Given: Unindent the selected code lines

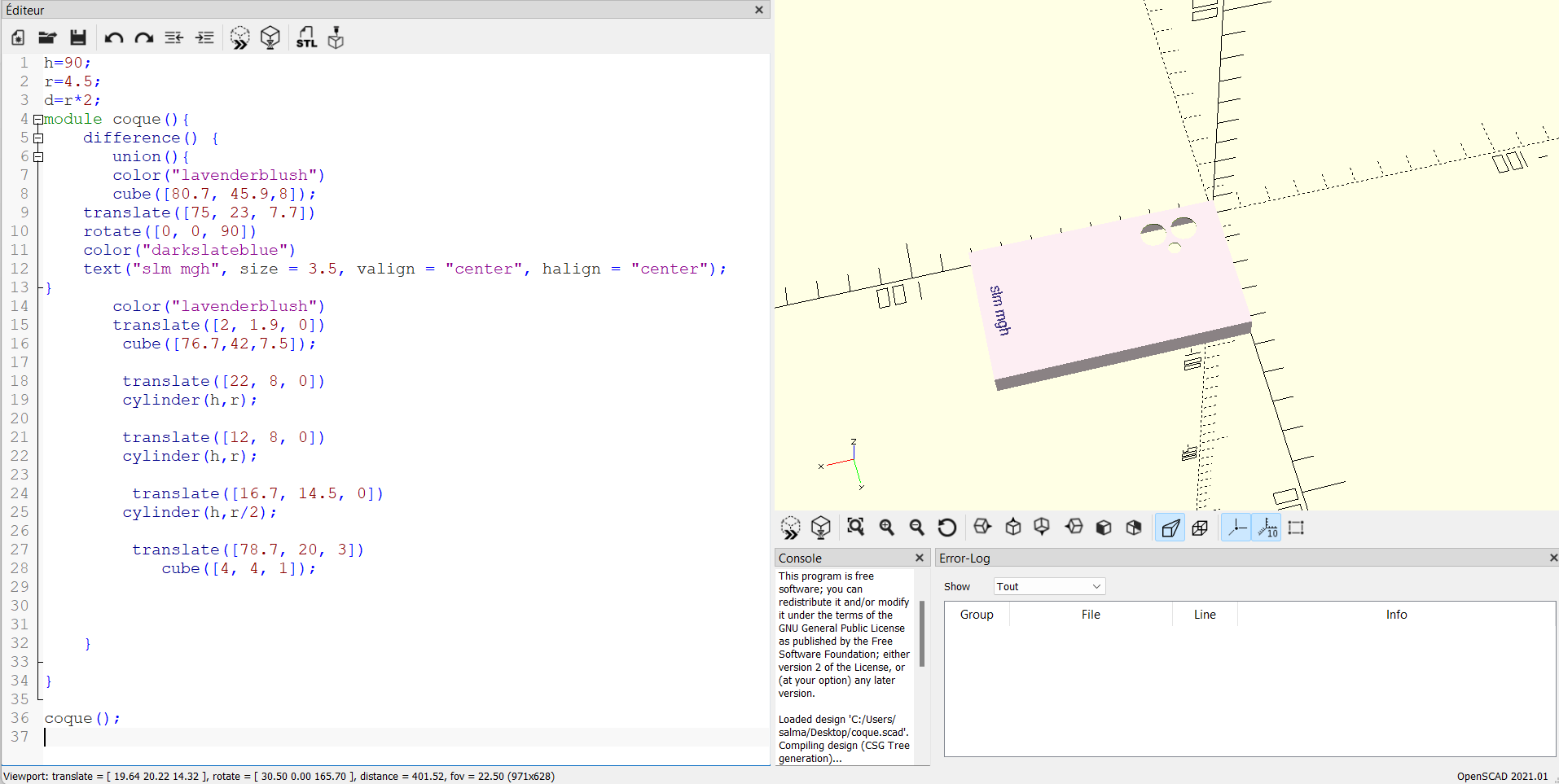Looking at the screenshot, I should tap(174, 37).
